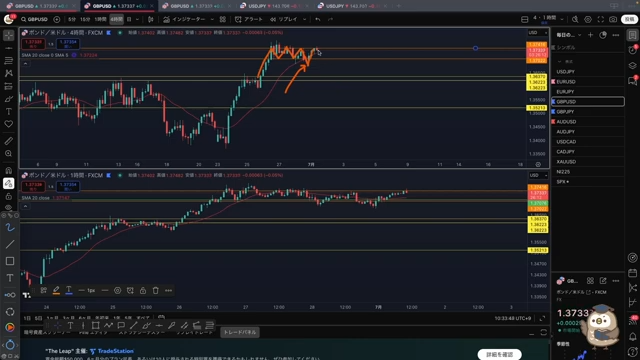Select the text tool in the left sidebar

point(9,111)
